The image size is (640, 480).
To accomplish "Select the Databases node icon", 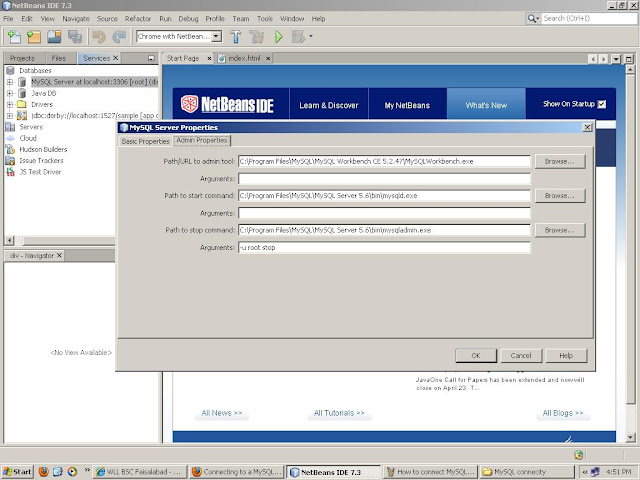I will (x=10, y=71).
